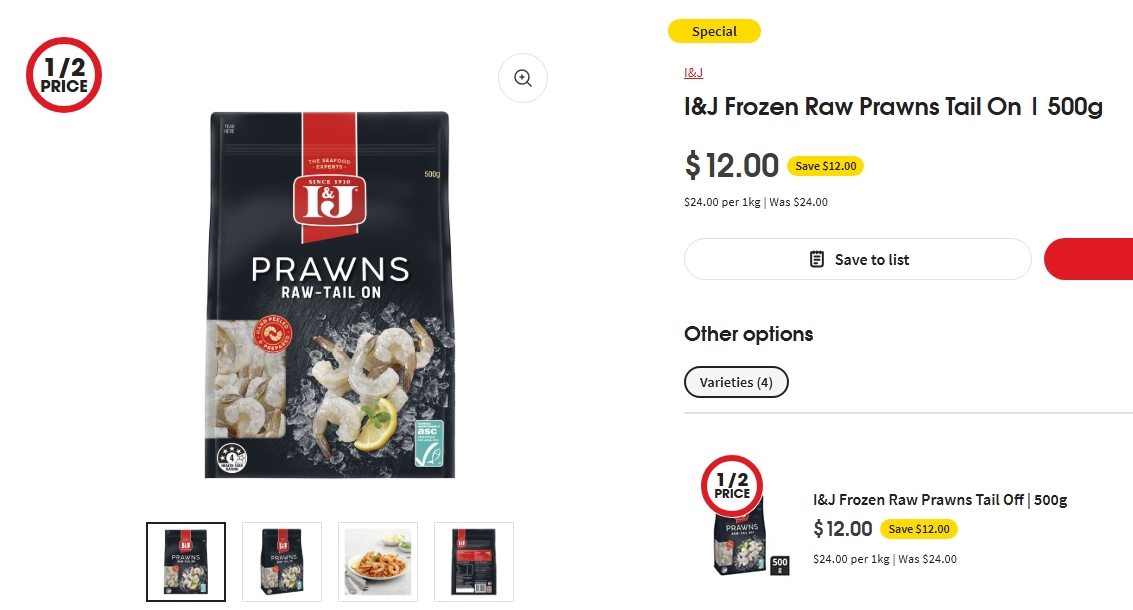The image size is (1133, 610).
Task: Select the first front-of-pack thumbnail
Action: [186, 562]
